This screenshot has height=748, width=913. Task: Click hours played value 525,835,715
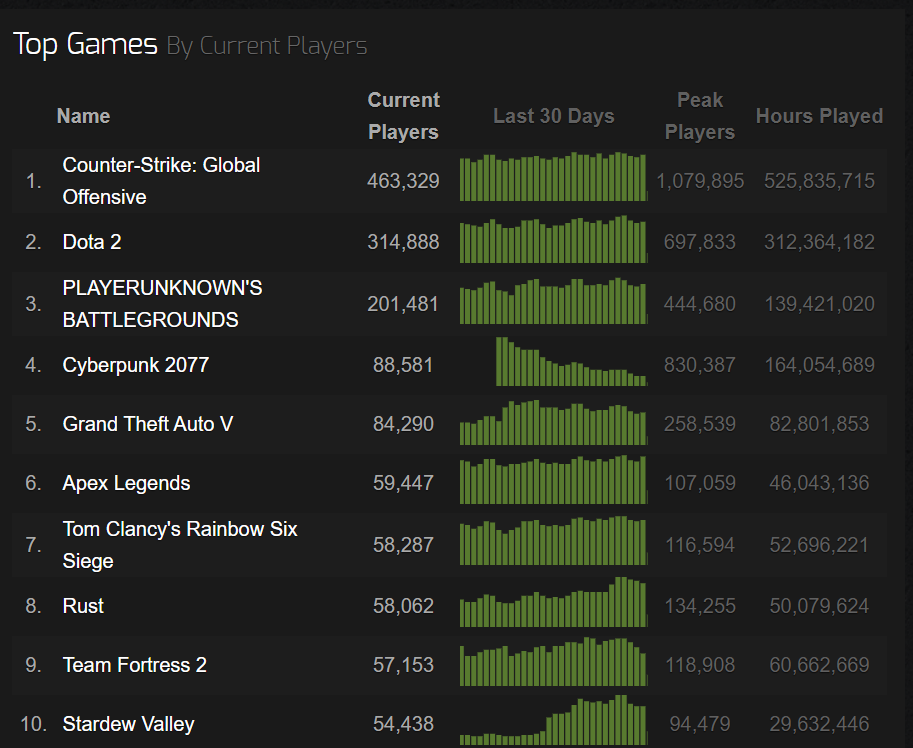(x=819, y=181)
